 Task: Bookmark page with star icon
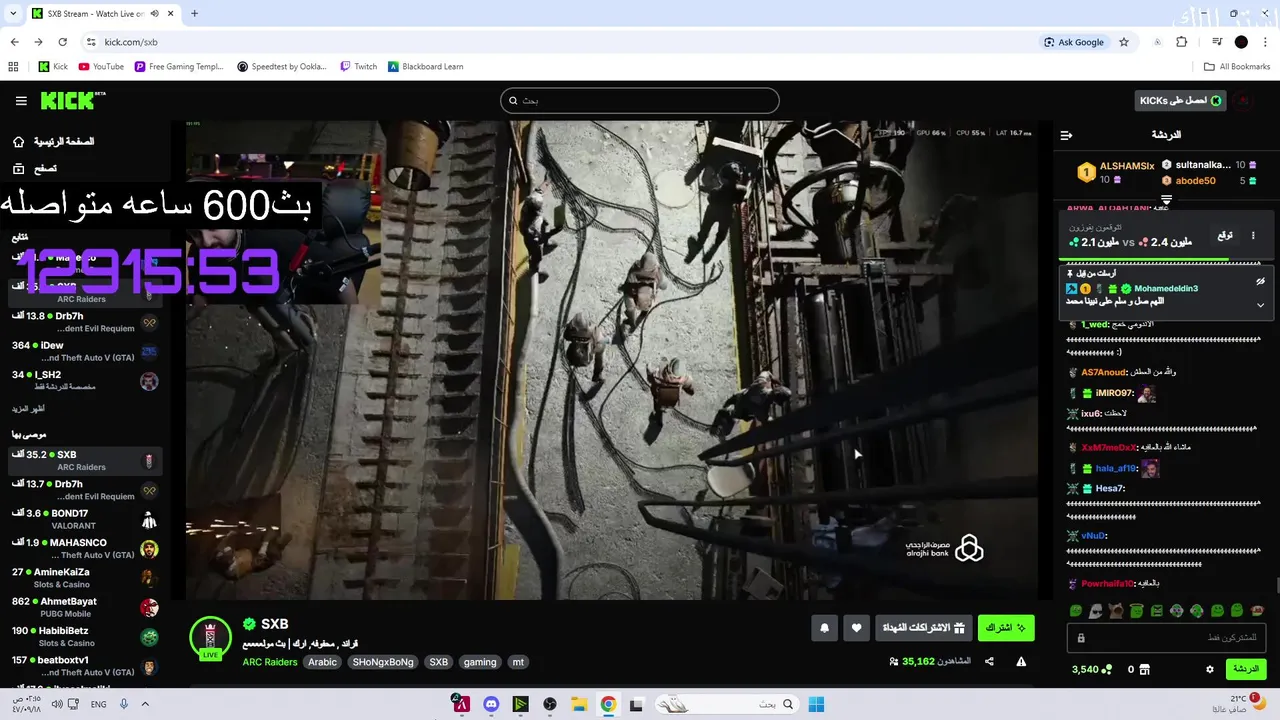point(1124,42)
